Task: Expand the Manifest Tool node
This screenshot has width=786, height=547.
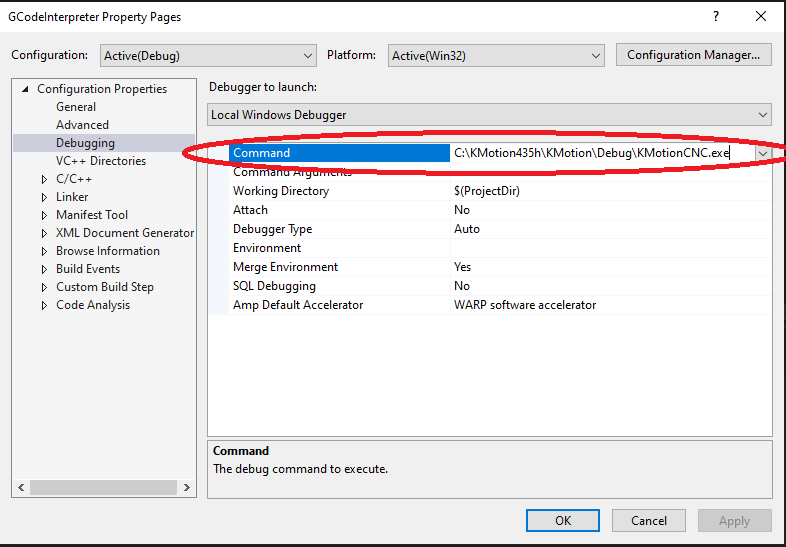Action: pyautogui.click(x=44, y=215)
